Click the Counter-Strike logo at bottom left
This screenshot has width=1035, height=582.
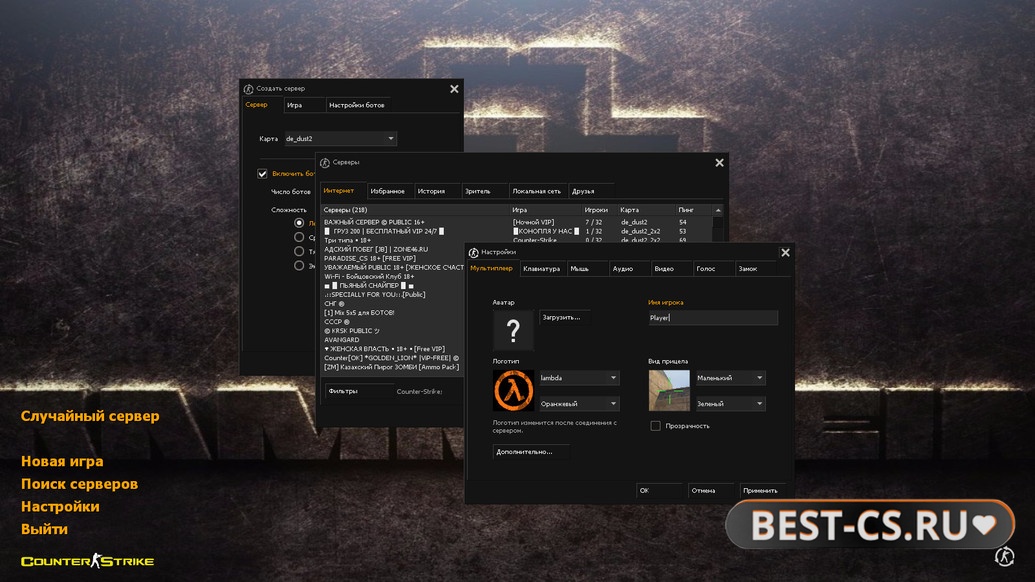(x=88, y=561)
